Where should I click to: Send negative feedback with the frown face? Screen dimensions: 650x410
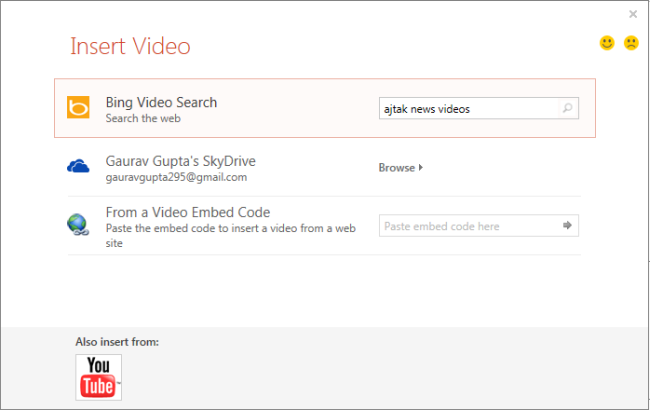coord(631,43)
